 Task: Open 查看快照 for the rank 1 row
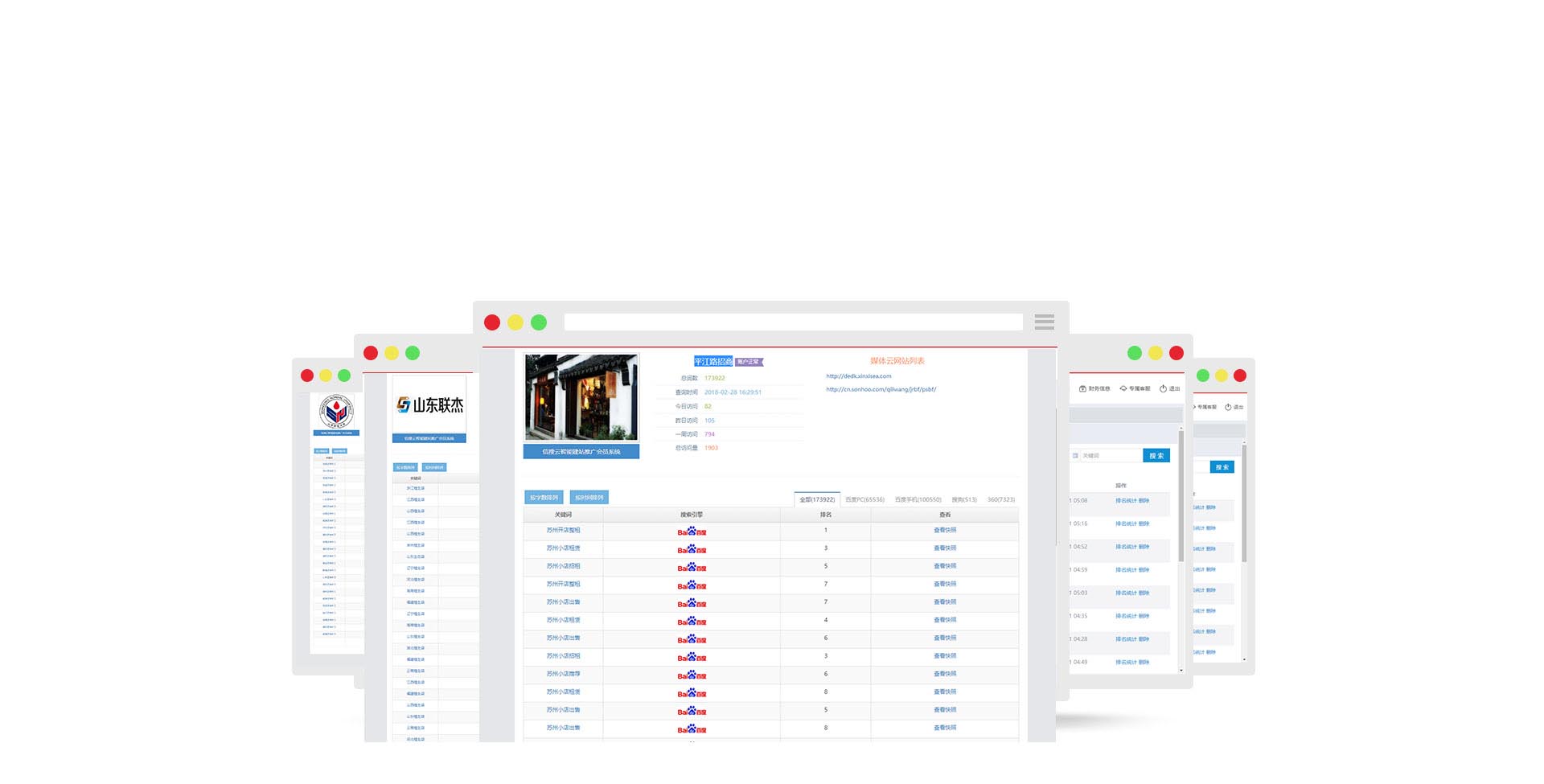(x=945, y=531)
